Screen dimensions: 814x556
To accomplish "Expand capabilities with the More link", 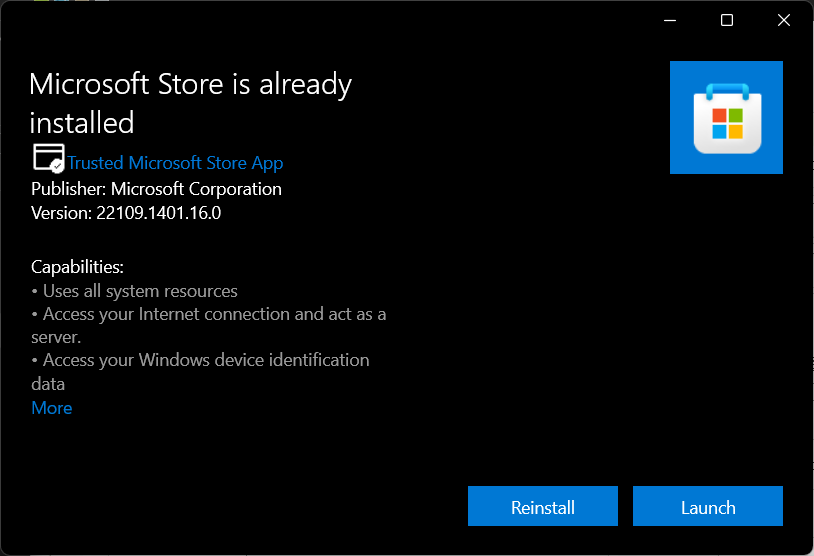I will tap(52, 408).
